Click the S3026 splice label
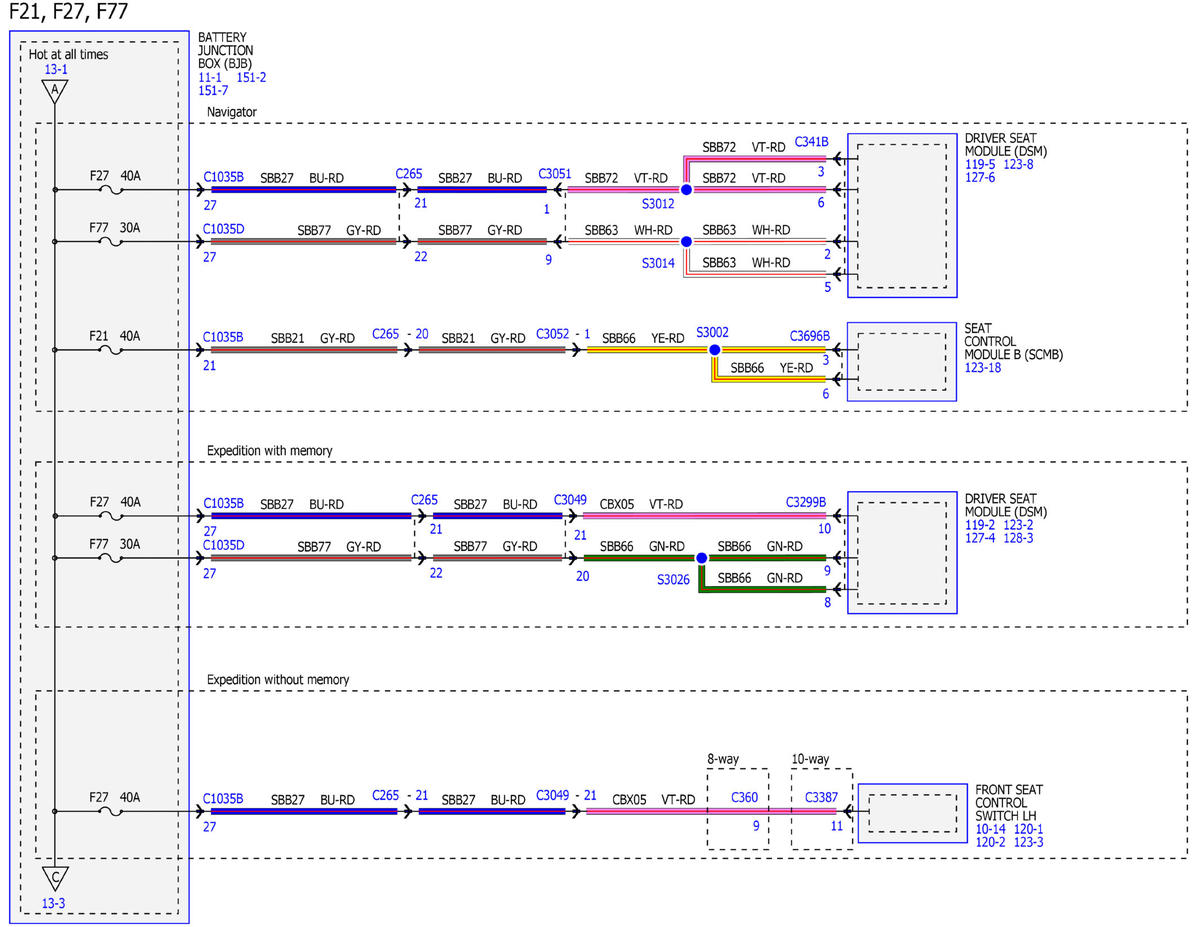The height and width of the screenshot is (927, 1200). pos(674,579)
